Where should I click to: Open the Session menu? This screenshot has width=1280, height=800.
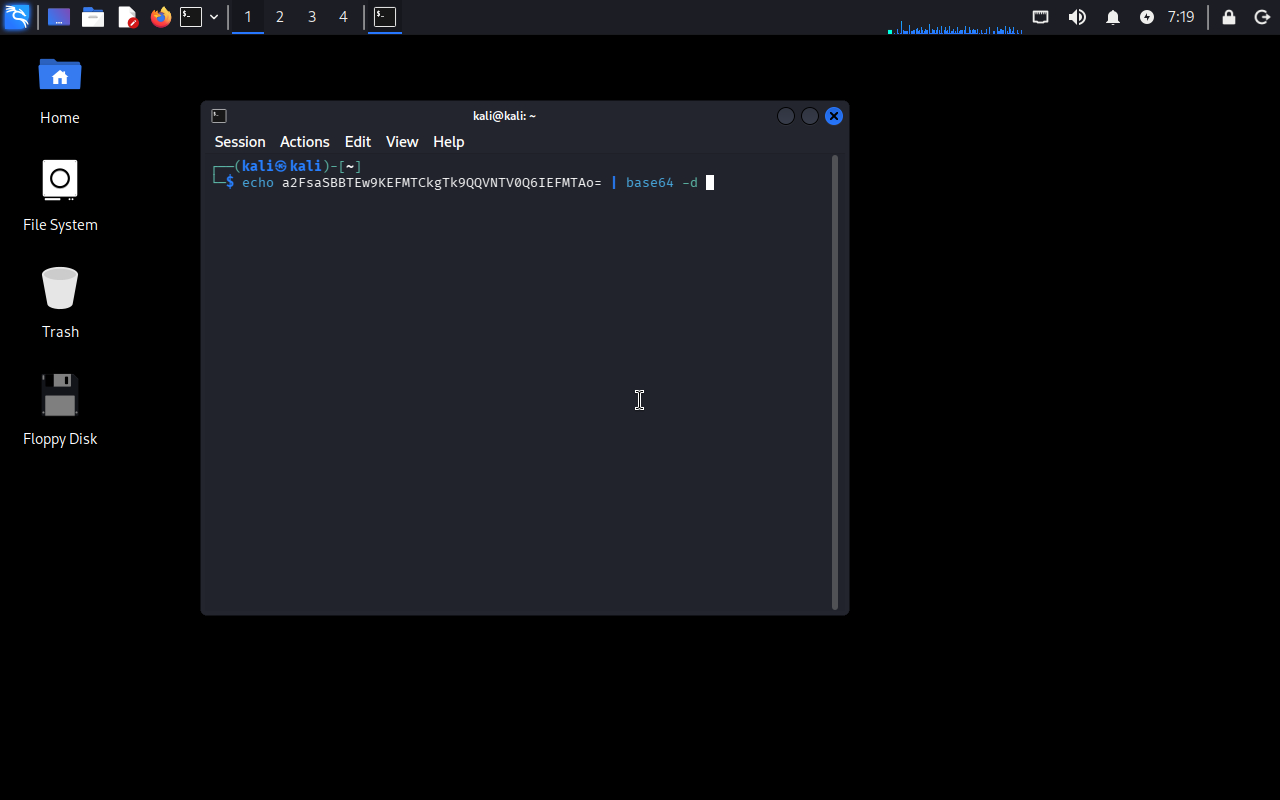240,142
